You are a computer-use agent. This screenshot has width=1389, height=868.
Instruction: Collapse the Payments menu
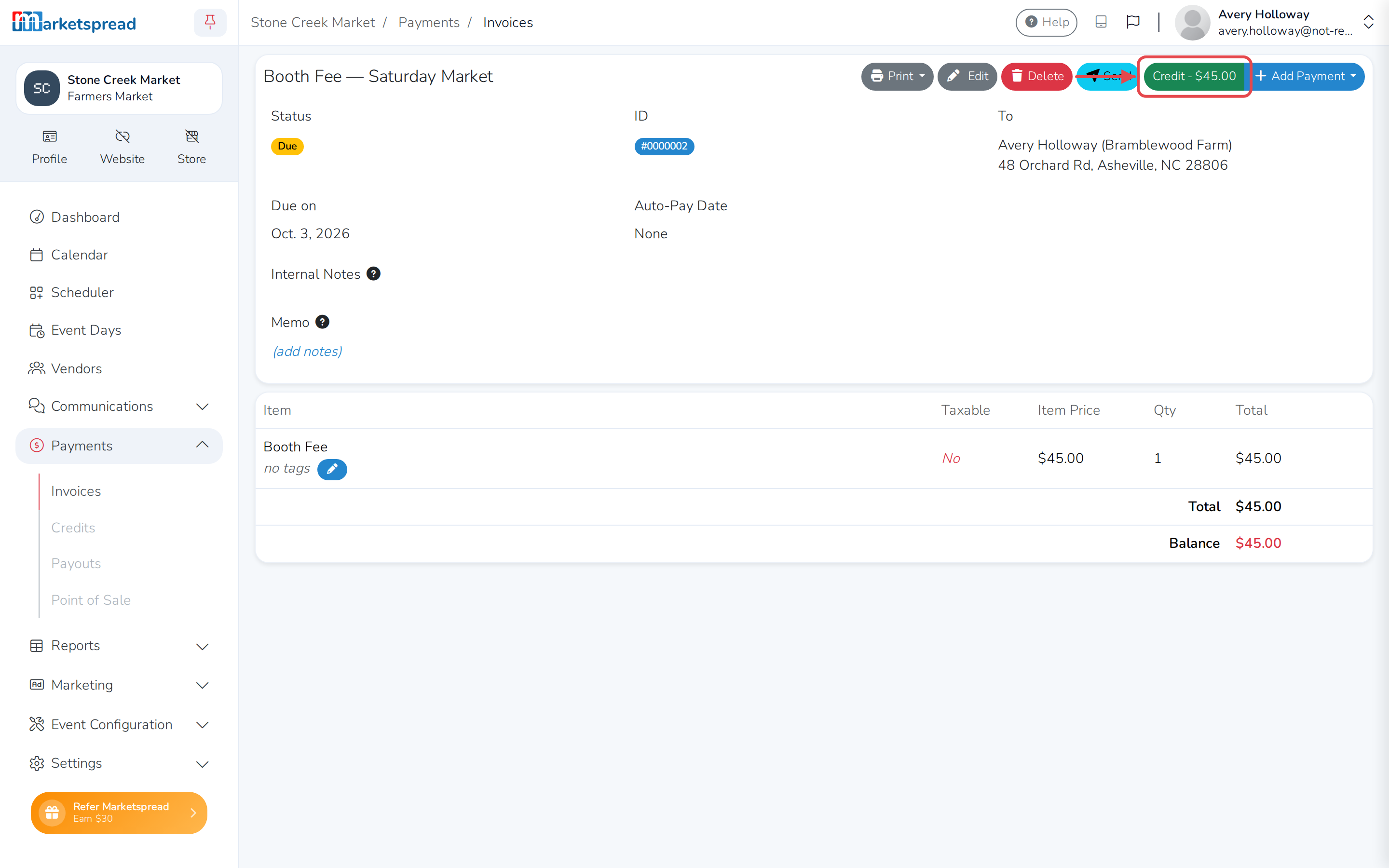119,446
